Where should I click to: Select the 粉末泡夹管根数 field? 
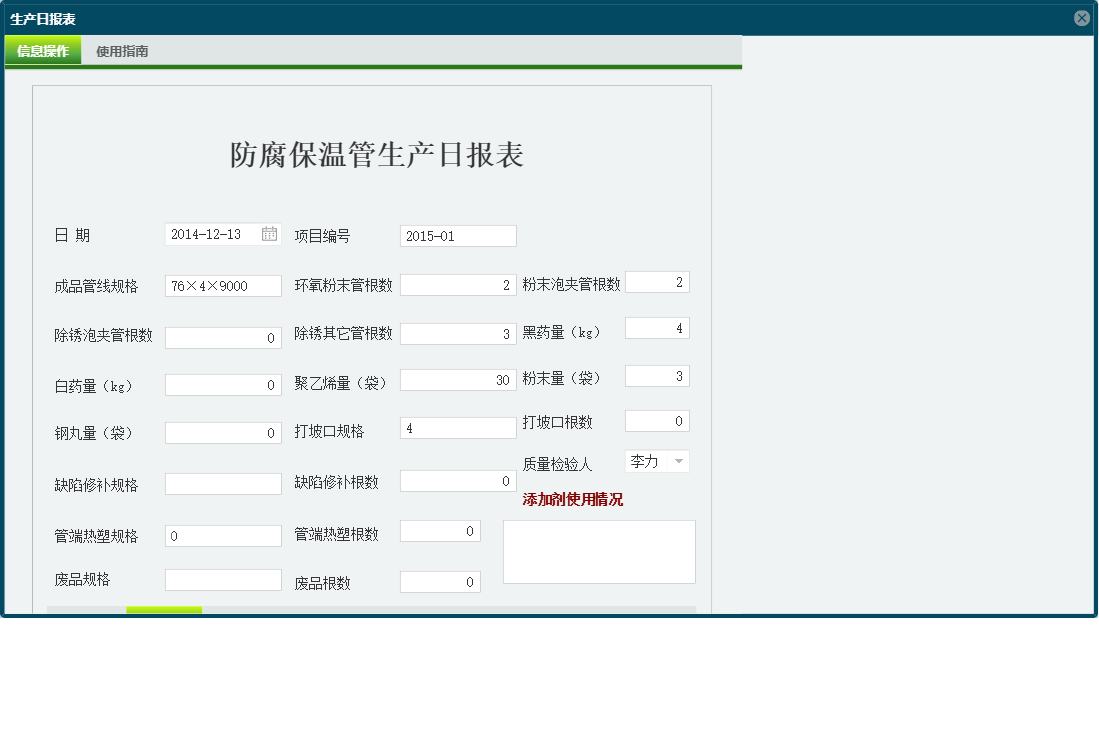[x=657, y=282]
